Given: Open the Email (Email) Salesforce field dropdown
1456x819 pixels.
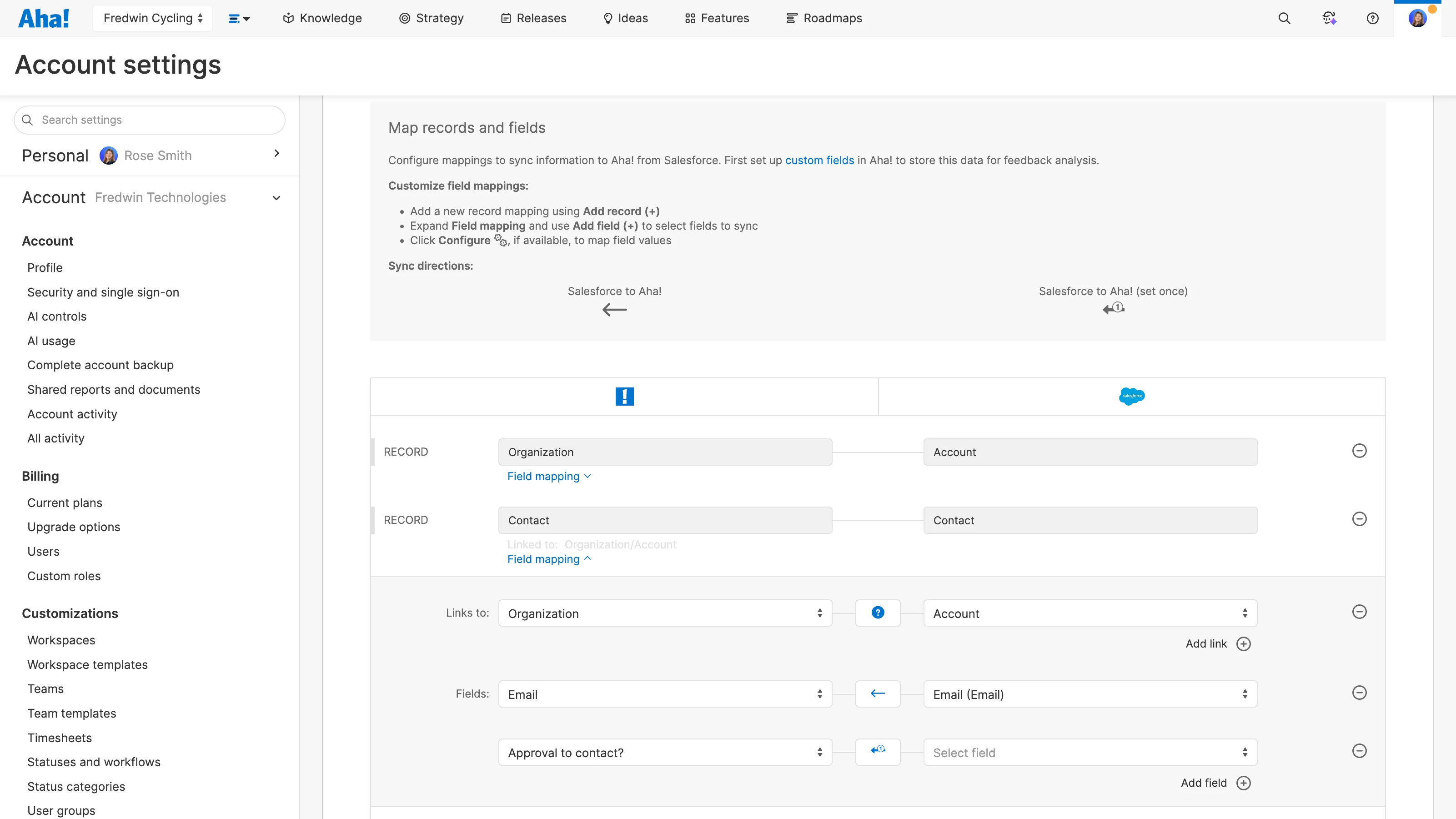Looking at the screenshot, I should tap(1090, 694).
